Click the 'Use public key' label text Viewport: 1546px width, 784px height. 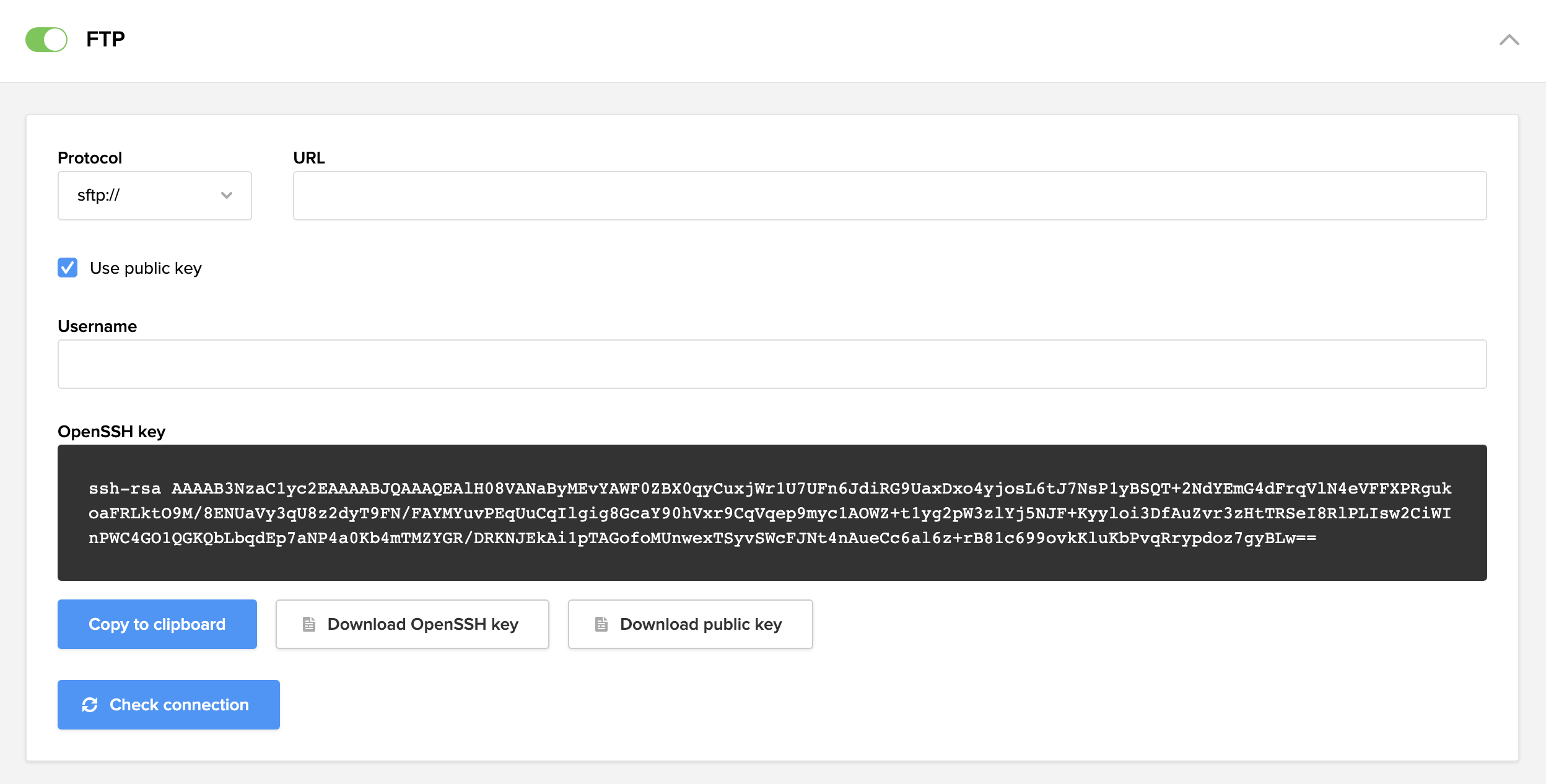pos(146,268)
